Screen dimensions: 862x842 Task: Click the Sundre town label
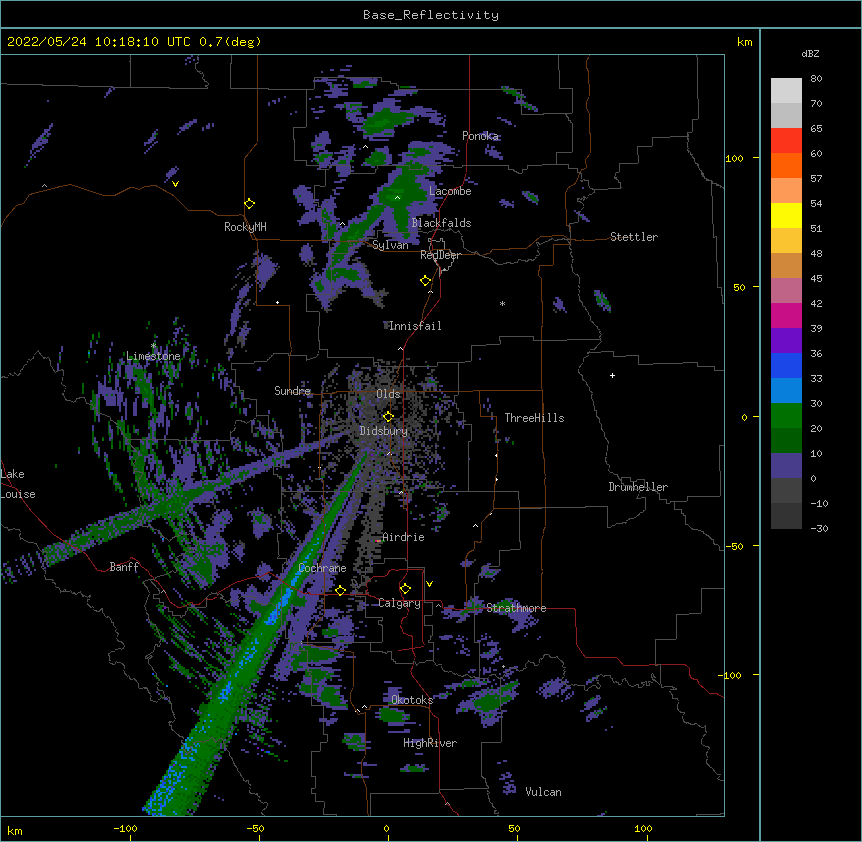point(292,391)
